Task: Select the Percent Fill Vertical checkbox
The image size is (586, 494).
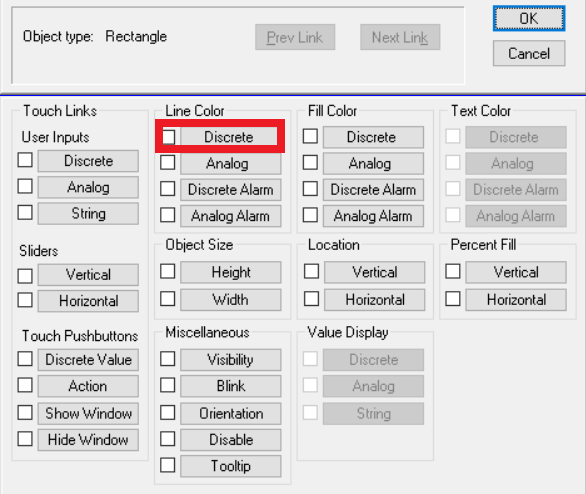Action: coord(453,271)
